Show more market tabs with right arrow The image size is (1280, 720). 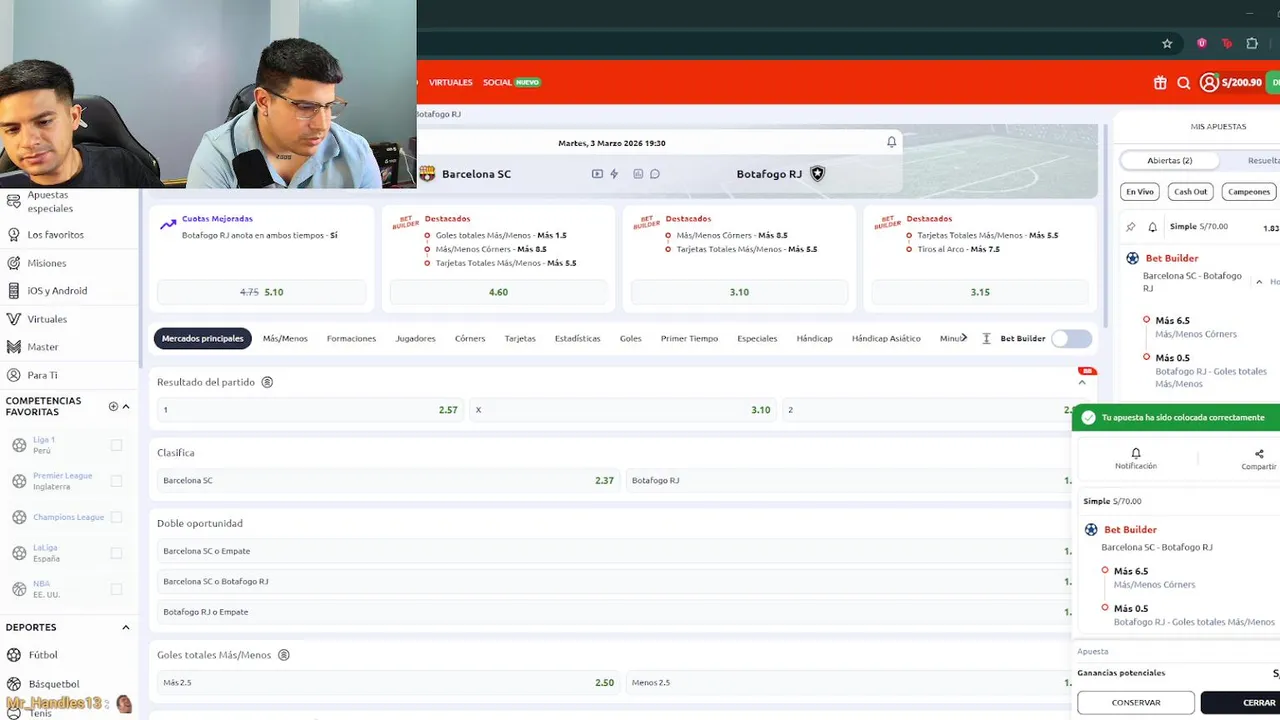(964, 338)
